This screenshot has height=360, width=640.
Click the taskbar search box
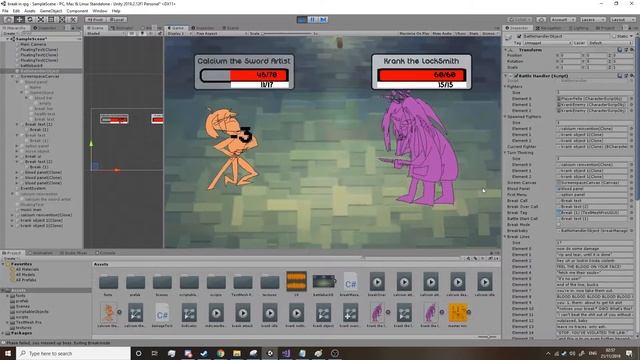[x=73, y=353]
